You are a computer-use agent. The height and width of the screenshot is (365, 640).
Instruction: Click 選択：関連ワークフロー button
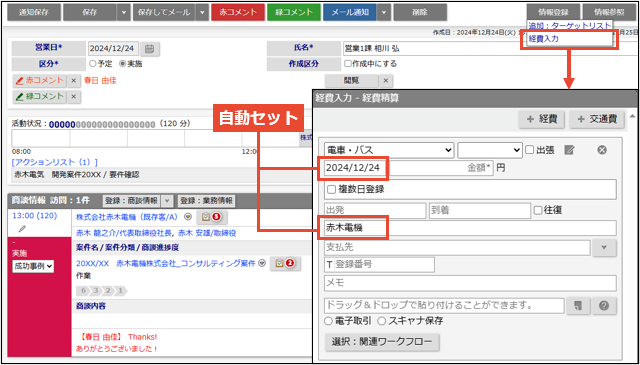click(382, 342)
